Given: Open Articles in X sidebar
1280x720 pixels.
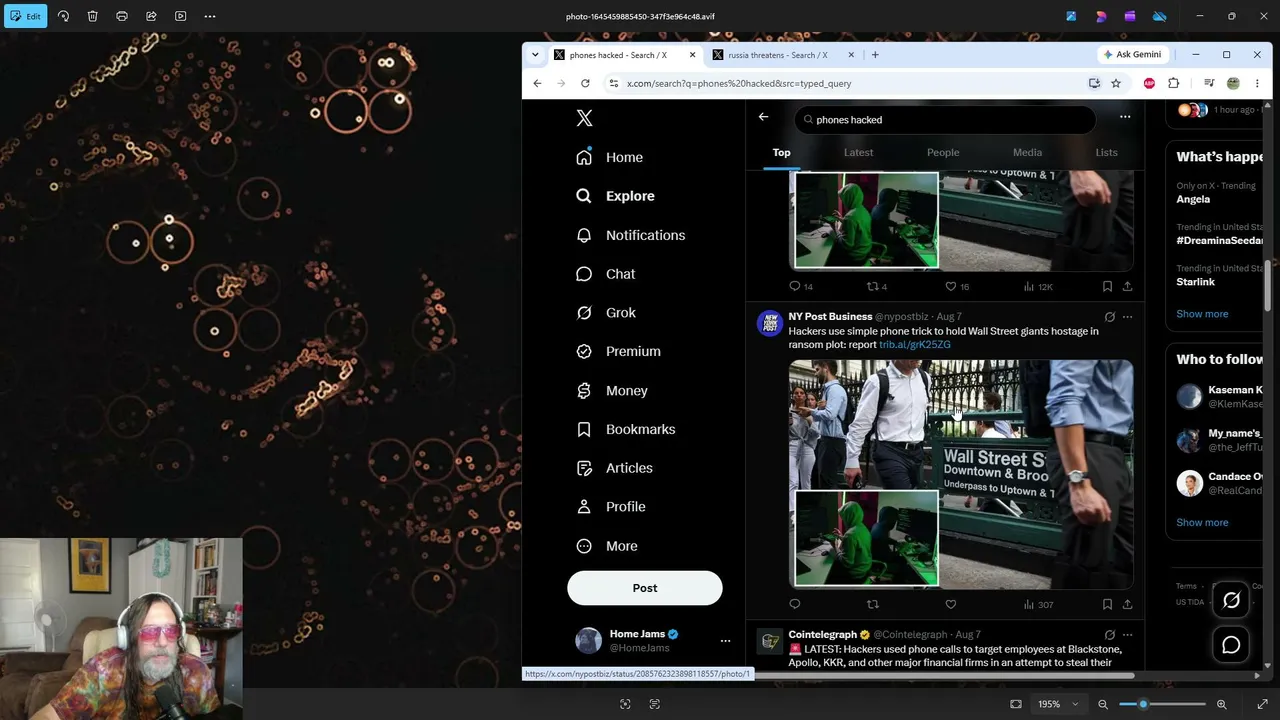Looking at the screenshot, I should (x=615, y=468).
